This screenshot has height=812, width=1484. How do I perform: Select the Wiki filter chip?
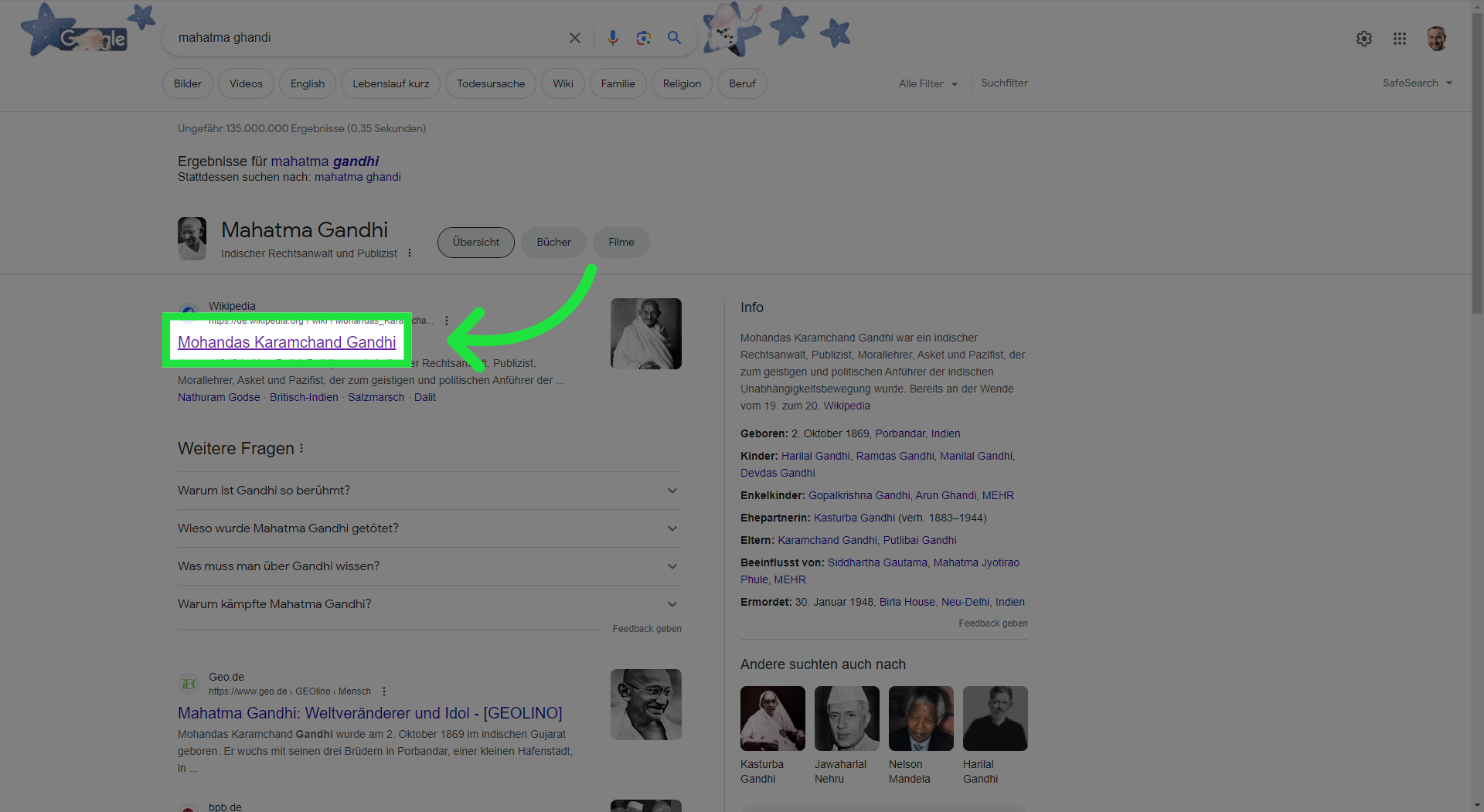563,83
